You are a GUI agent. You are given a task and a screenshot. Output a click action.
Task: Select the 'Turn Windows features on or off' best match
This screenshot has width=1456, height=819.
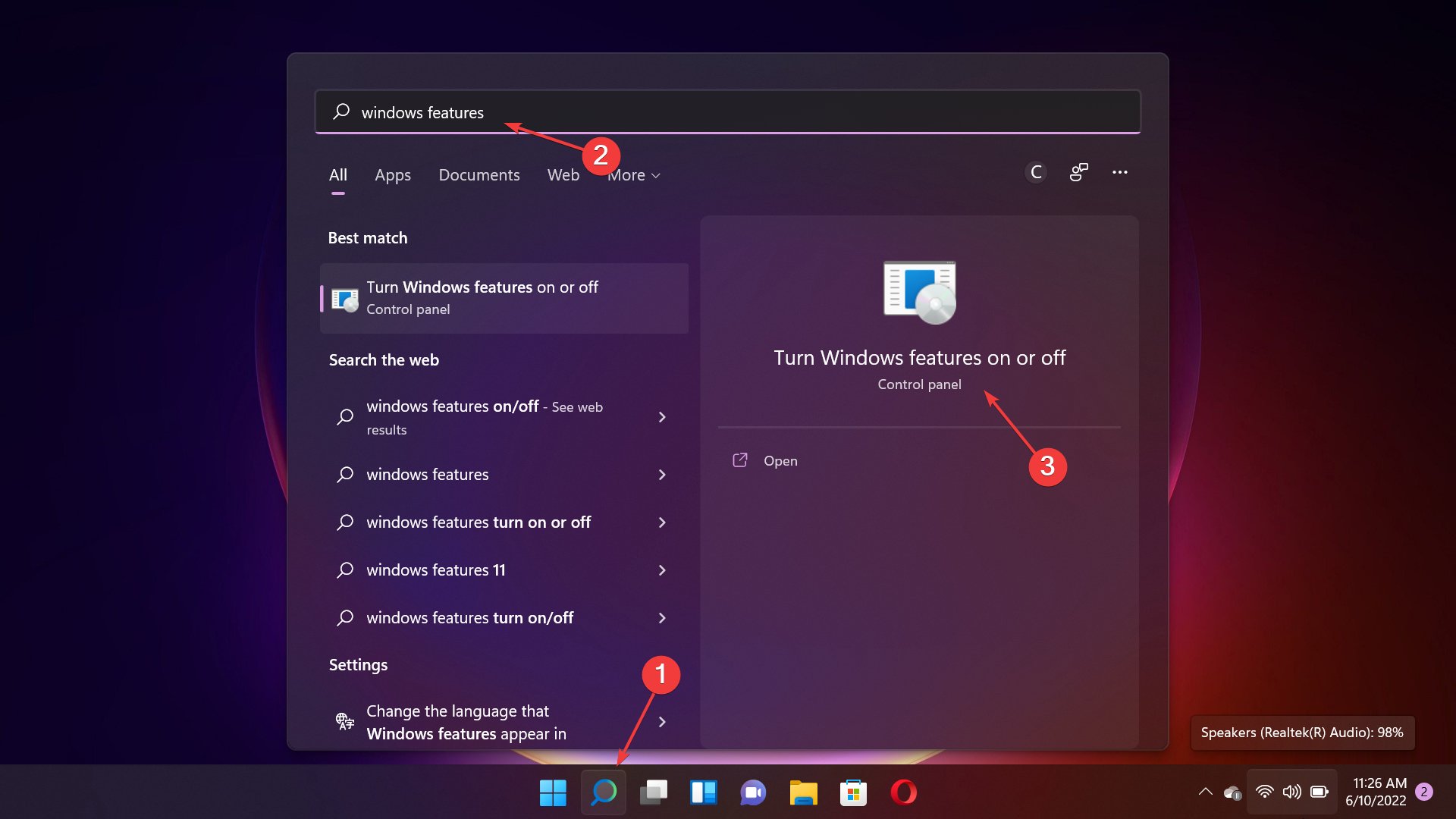pos(504,297)
